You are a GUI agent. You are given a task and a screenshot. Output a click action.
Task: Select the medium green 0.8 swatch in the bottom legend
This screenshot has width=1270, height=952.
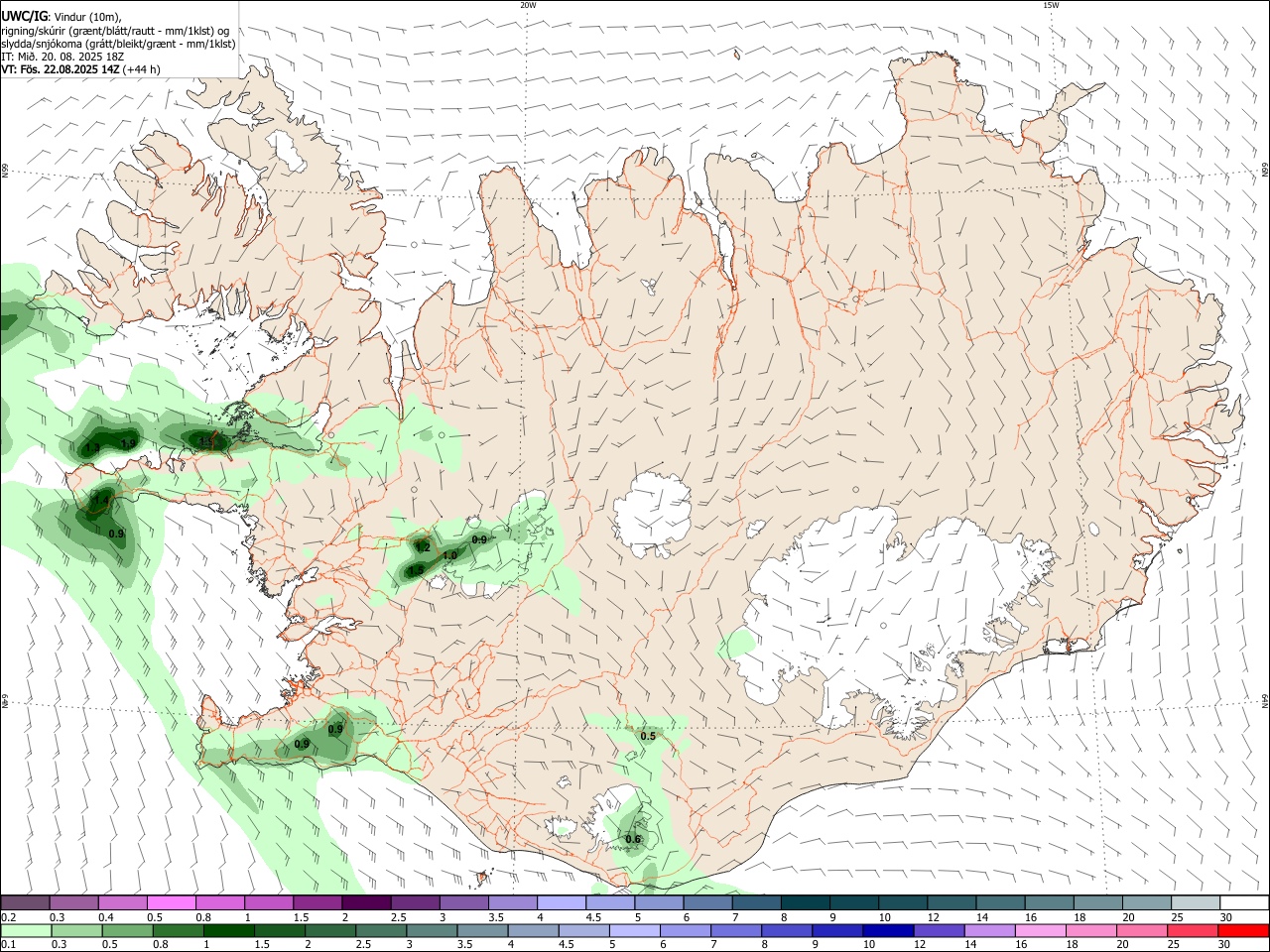pyautogui.click(x=177, y=930)
